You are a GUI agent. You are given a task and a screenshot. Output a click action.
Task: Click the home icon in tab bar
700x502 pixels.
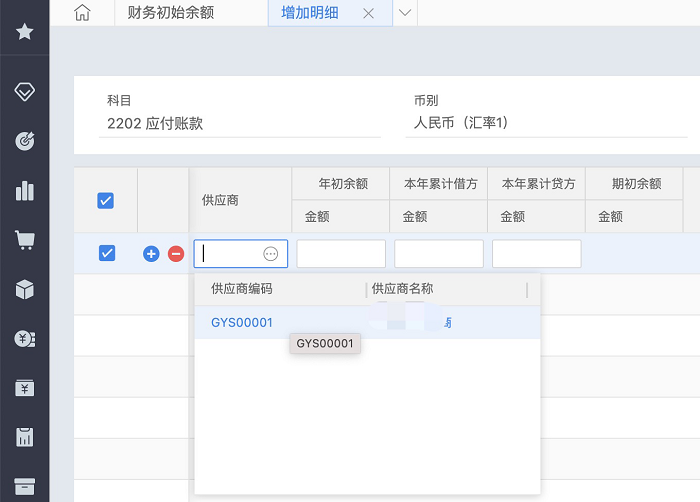click(82, 13)
